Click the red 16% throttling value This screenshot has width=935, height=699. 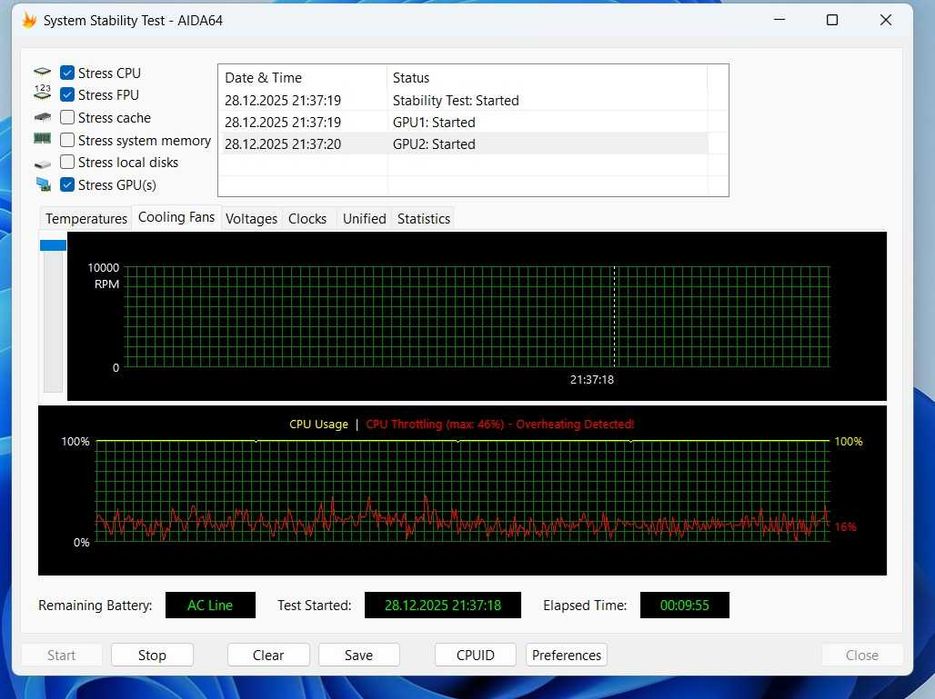click(846, 527)
